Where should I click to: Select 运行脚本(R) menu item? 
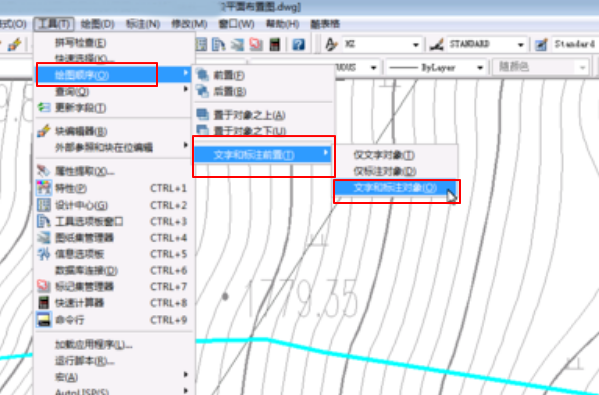(x=113, y=361)
